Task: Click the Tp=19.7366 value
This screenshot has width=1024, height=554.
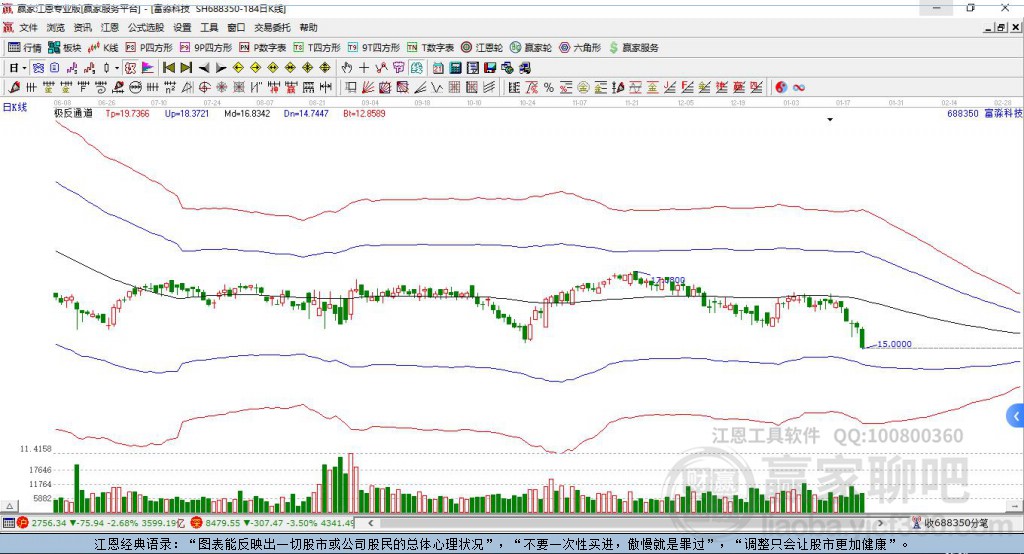Action: [x=127, y=114]
